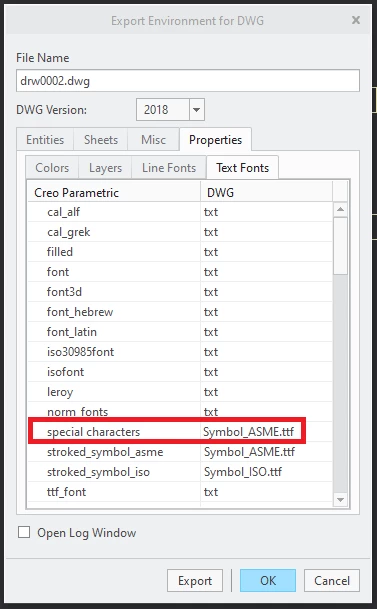This screenshot has height=609, width=377.
Task: Open the Line Fonts sub-tab
Action: tap(169, 167)
